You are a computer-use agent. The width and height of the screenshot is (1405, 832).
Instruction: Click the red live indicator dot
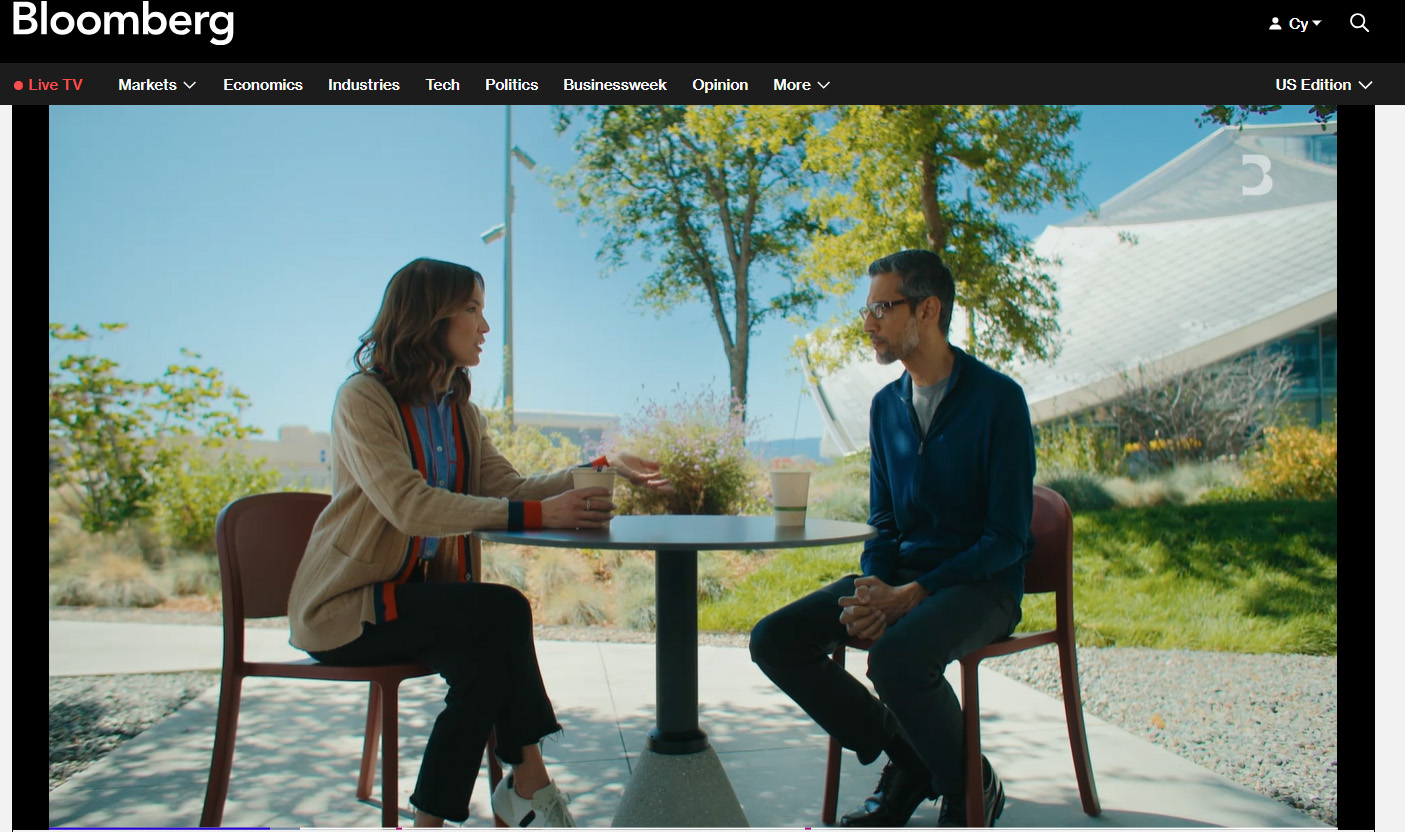(18, 86)
